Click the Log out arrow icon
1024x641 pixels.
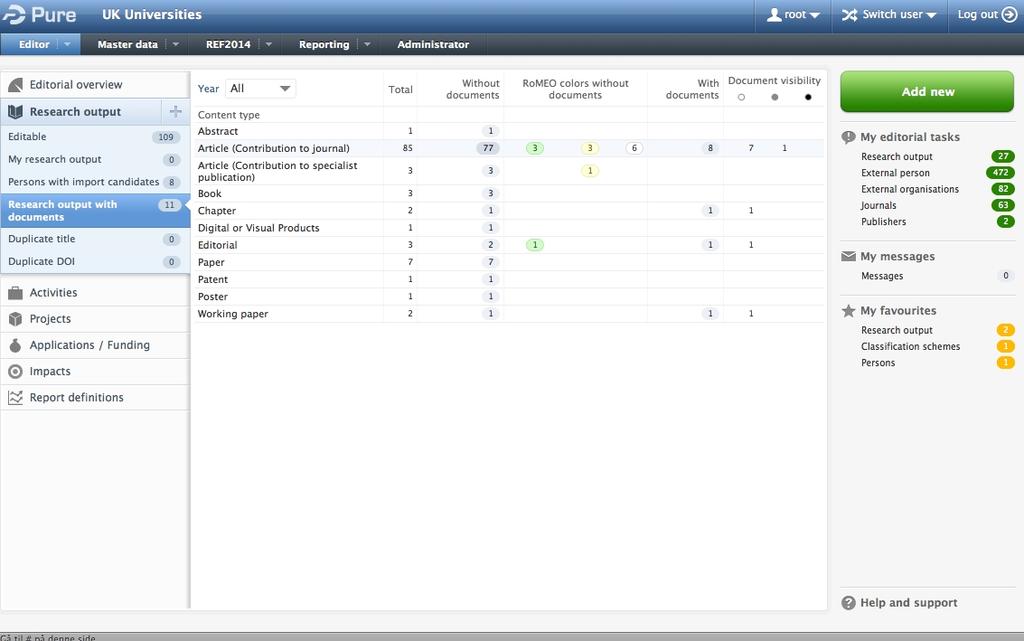click(x=1009, y=14)
